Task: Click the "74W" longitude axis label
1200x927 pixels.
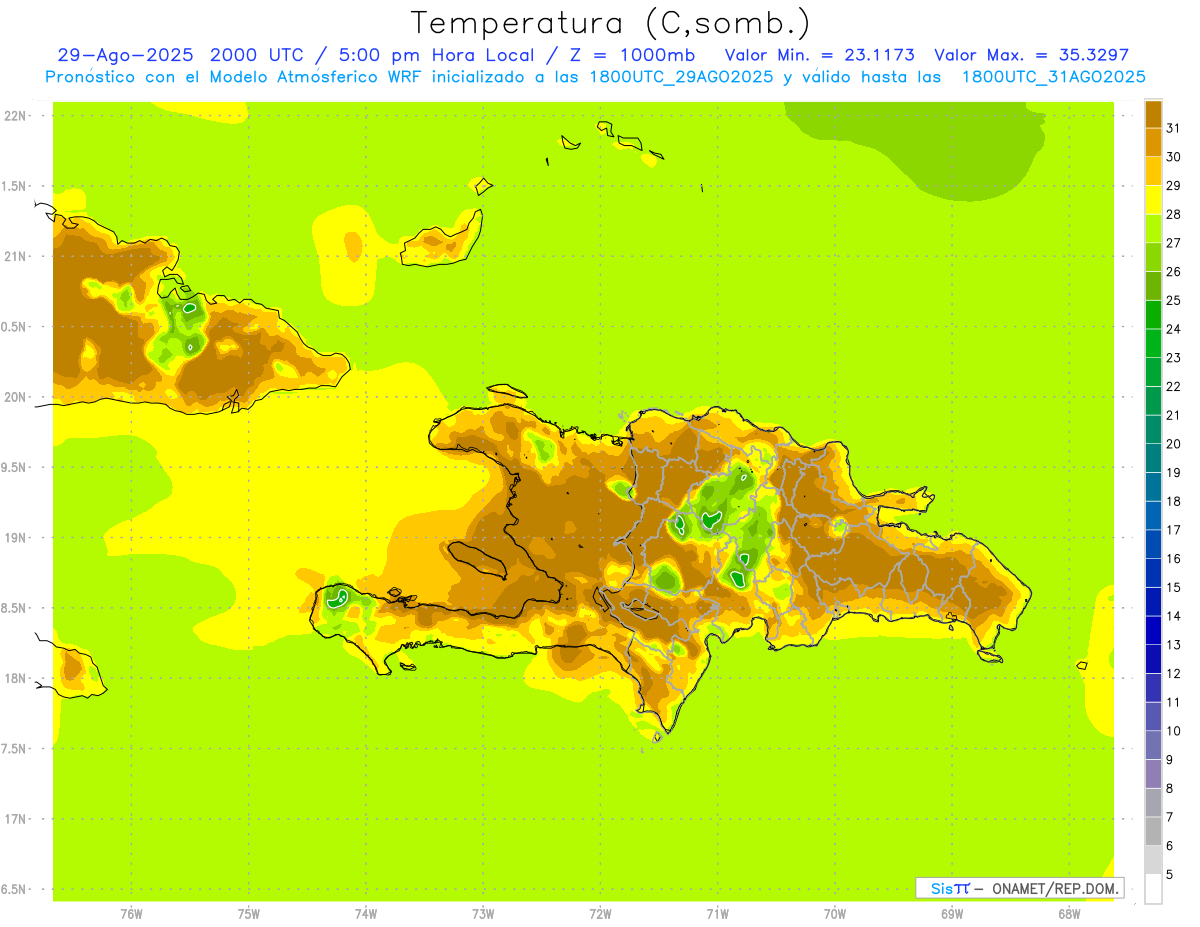Action: tap(366, 914)
